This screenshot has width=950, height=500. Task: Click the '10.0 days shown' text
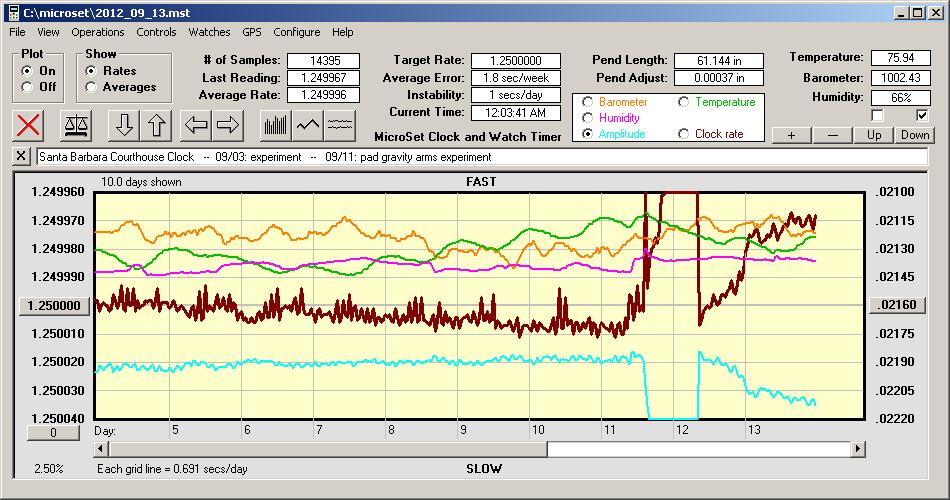click(x=141, y=182)
